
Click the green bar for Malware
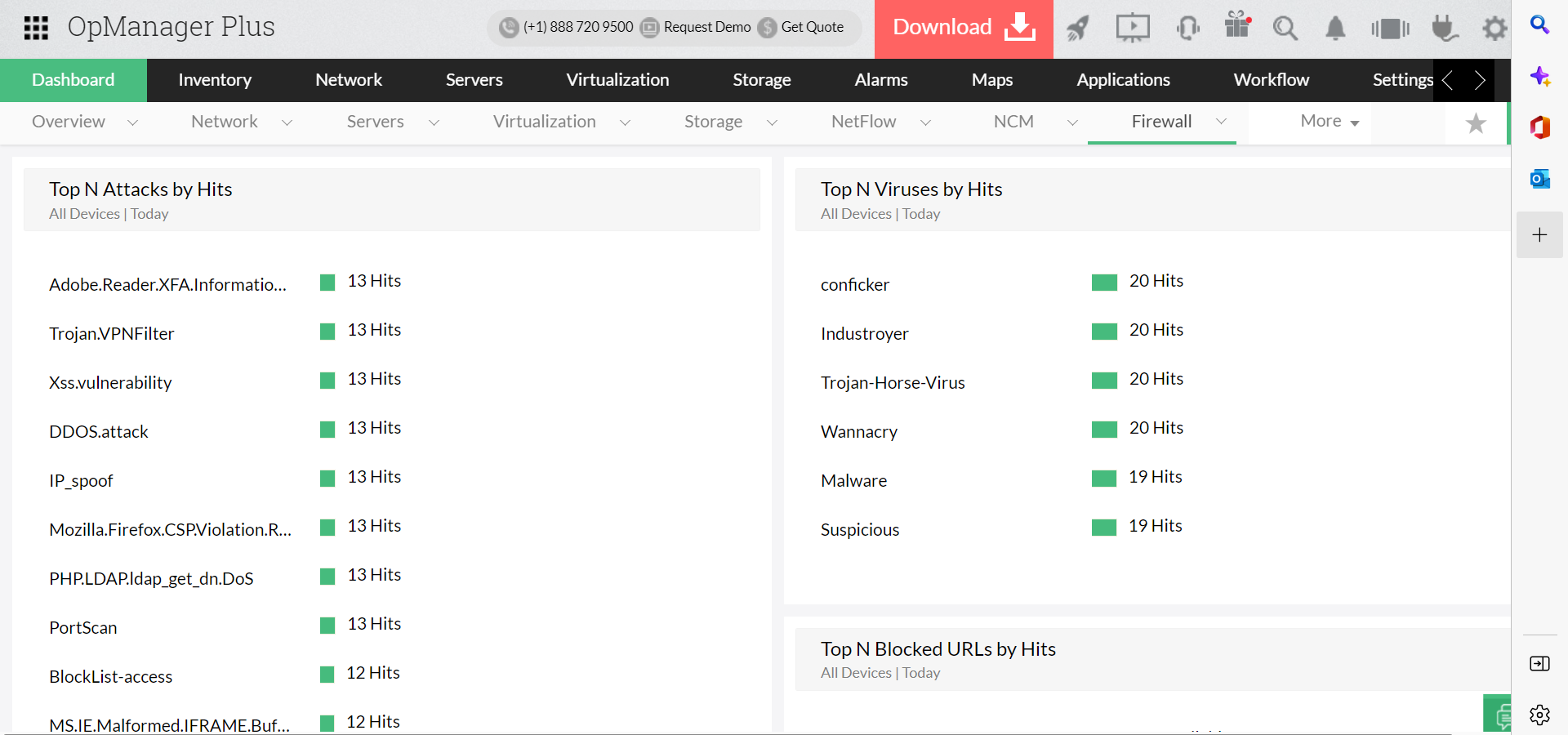tap(1104, 479)
